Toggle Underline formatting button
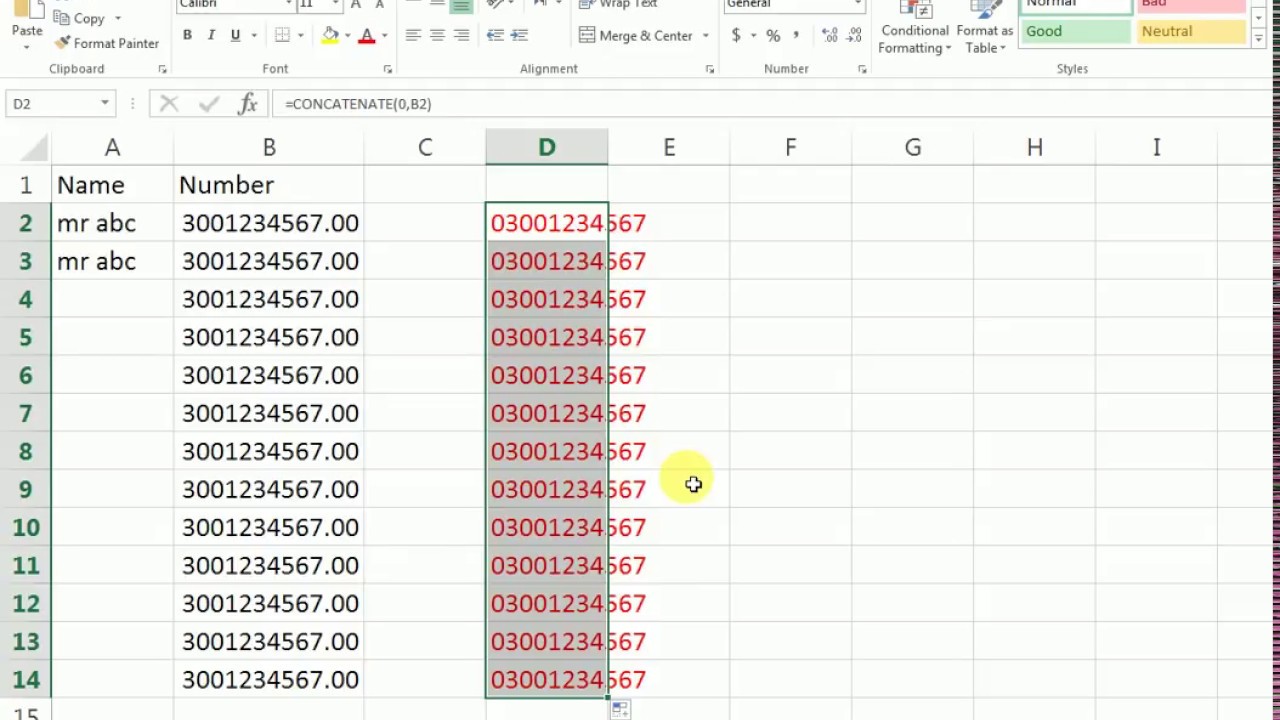The width and height of the screenshot is (1280, 720). pyautogui.click(x=235, y=35)
